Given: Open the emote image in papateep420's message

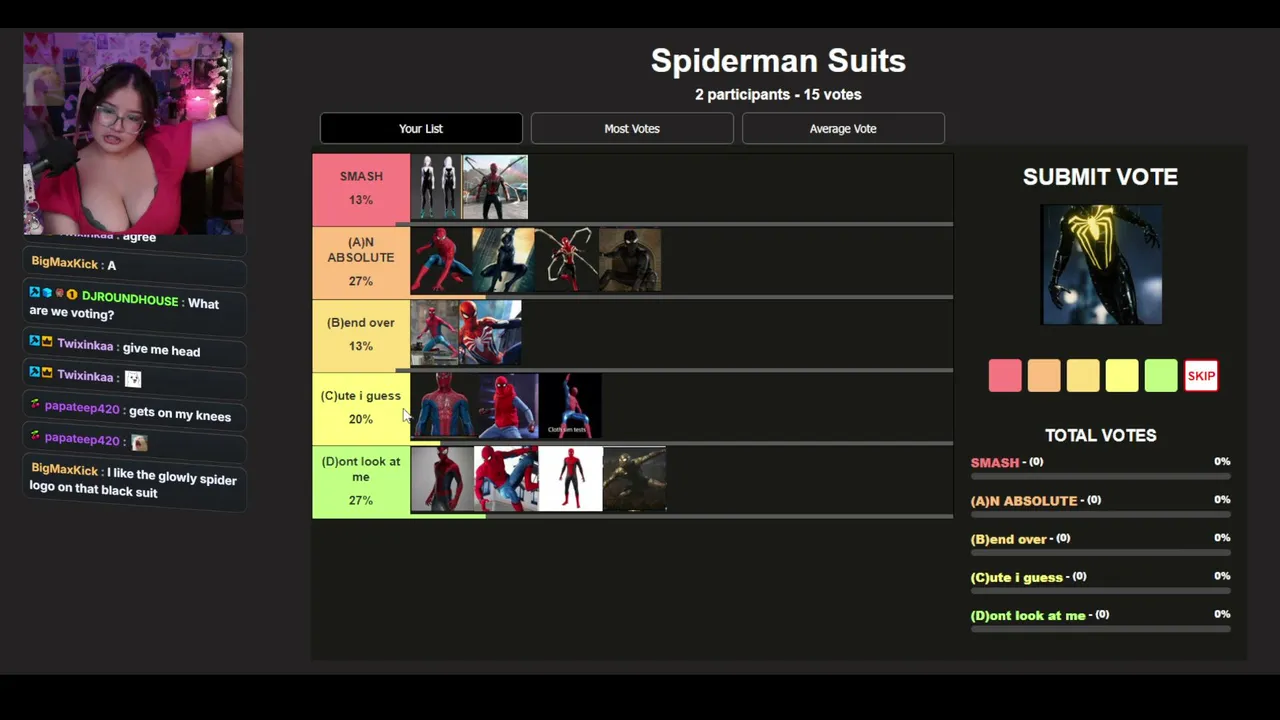Looking at the screenshot, I should pyautogui.click(x=139, y=442).
